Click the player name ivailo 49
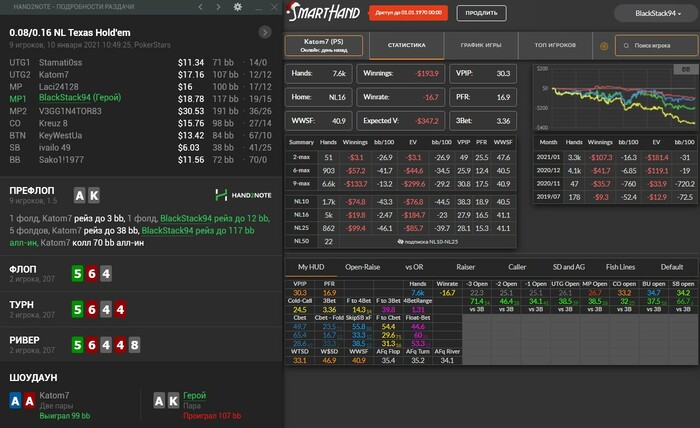Screen dimensions: 700x428 point(54,147)
